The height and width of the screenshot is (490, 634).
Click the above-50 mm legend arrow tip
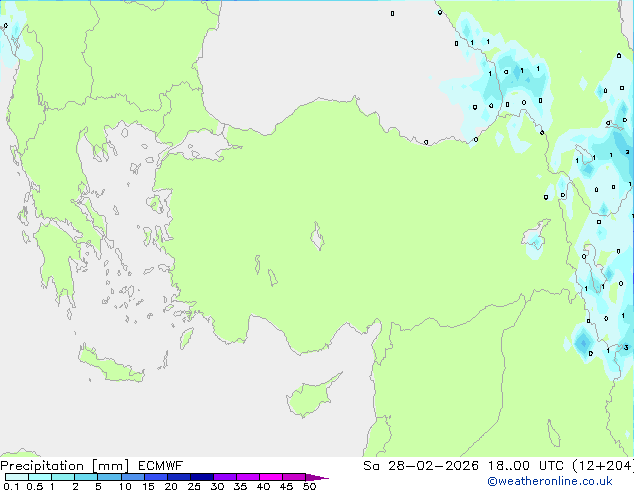pos(317,477)
